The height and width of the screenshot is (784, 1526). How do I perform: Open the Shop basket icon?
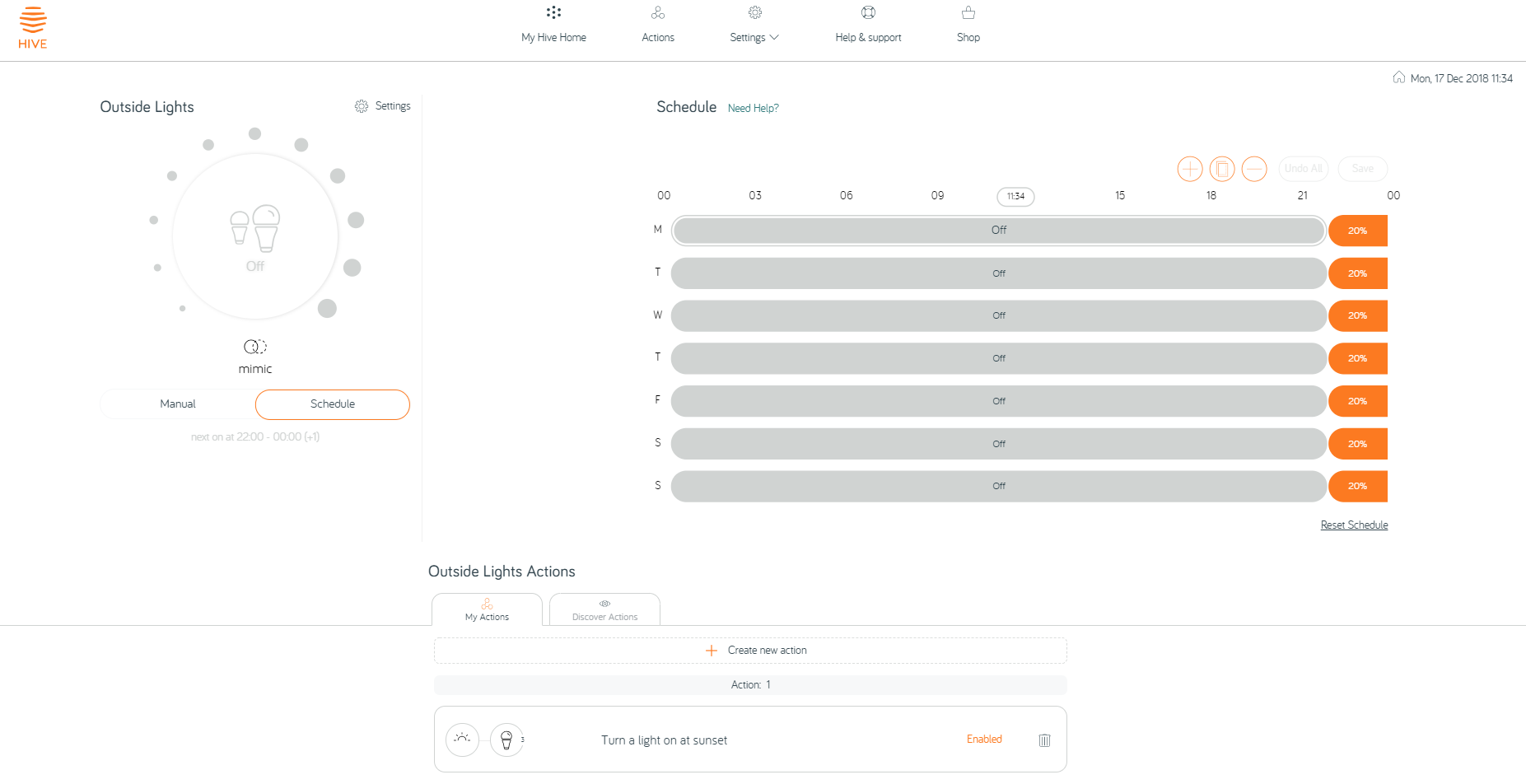[968, 12]
